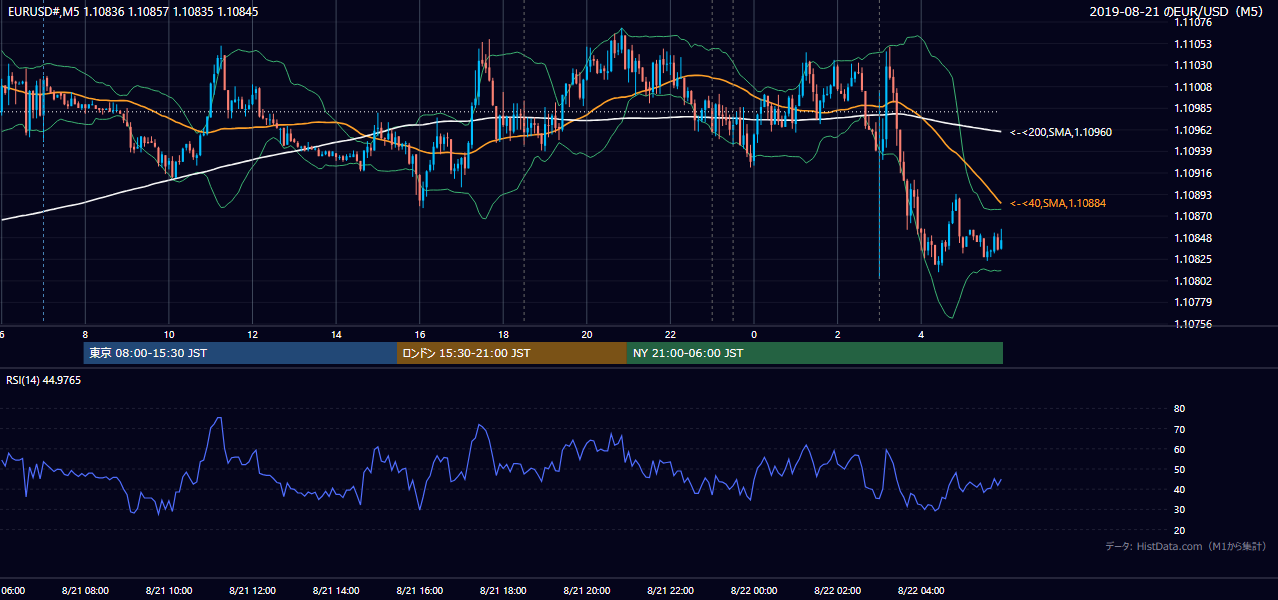The width and height of the screenshot is (1278, 600).
Task: Click price level 1.11076 on the axis
Action: pyautogui.click(x=1193, y=22)
